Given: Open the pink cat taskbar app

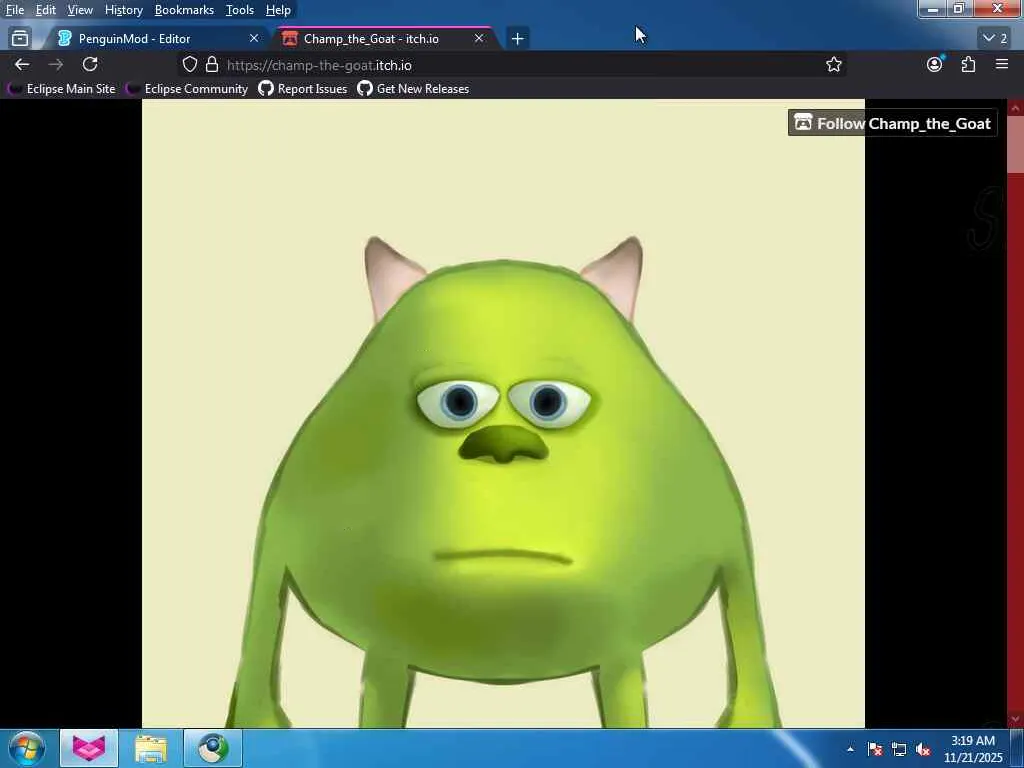Looking at the screenshot, I should point(89,748).
